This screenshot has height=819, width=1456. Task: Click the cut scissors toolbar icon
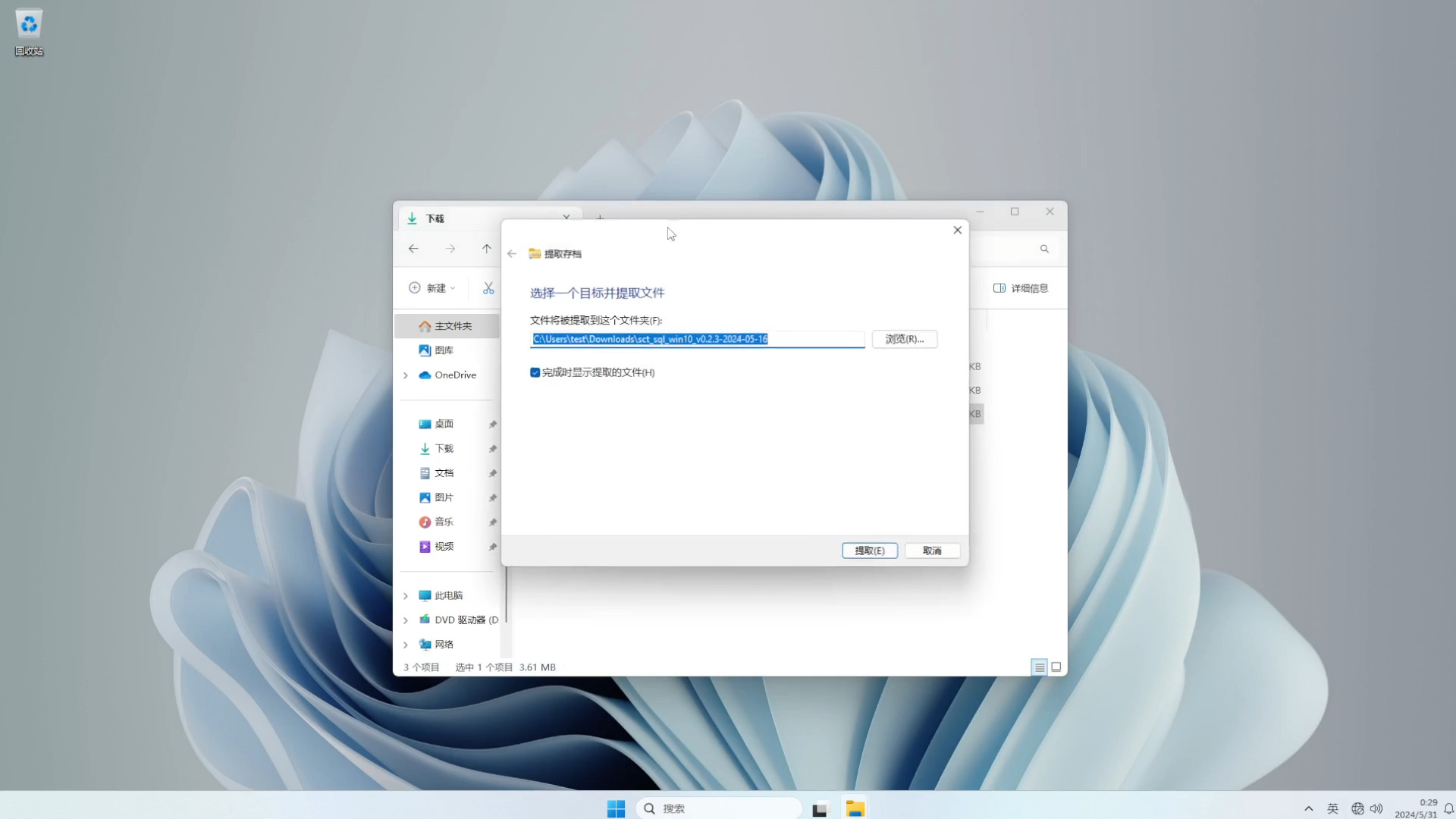[488, 288]
